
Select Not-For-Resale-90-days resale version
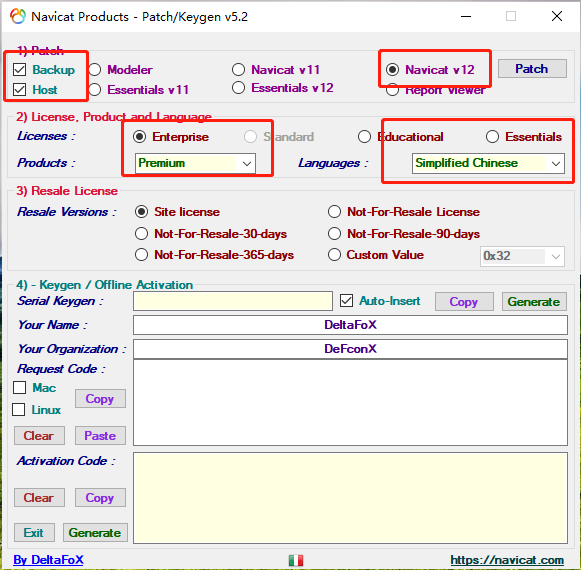(334, 233)
